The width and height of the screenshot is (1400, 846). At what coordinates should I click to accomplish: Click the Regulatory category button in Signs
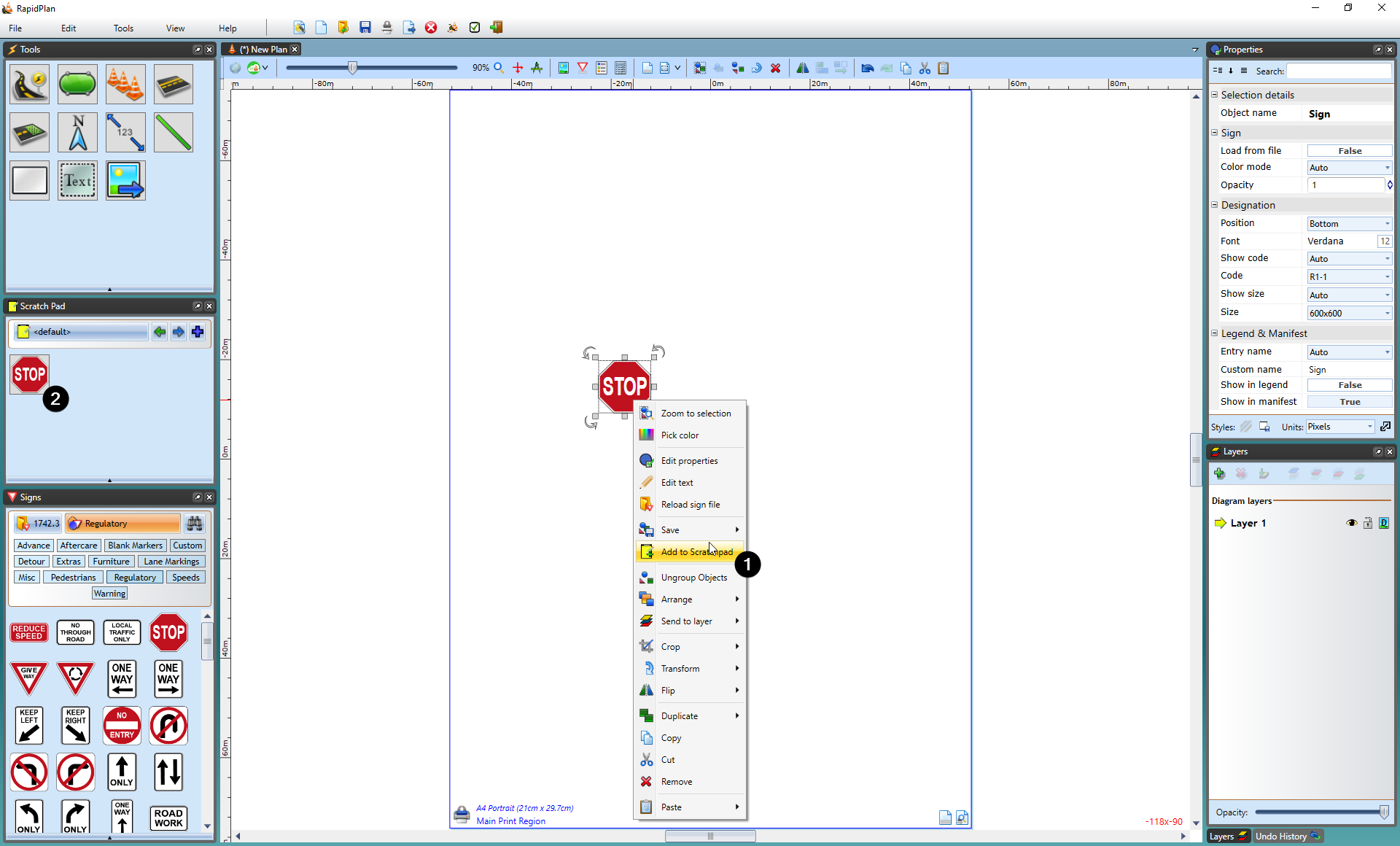[135, 578]
